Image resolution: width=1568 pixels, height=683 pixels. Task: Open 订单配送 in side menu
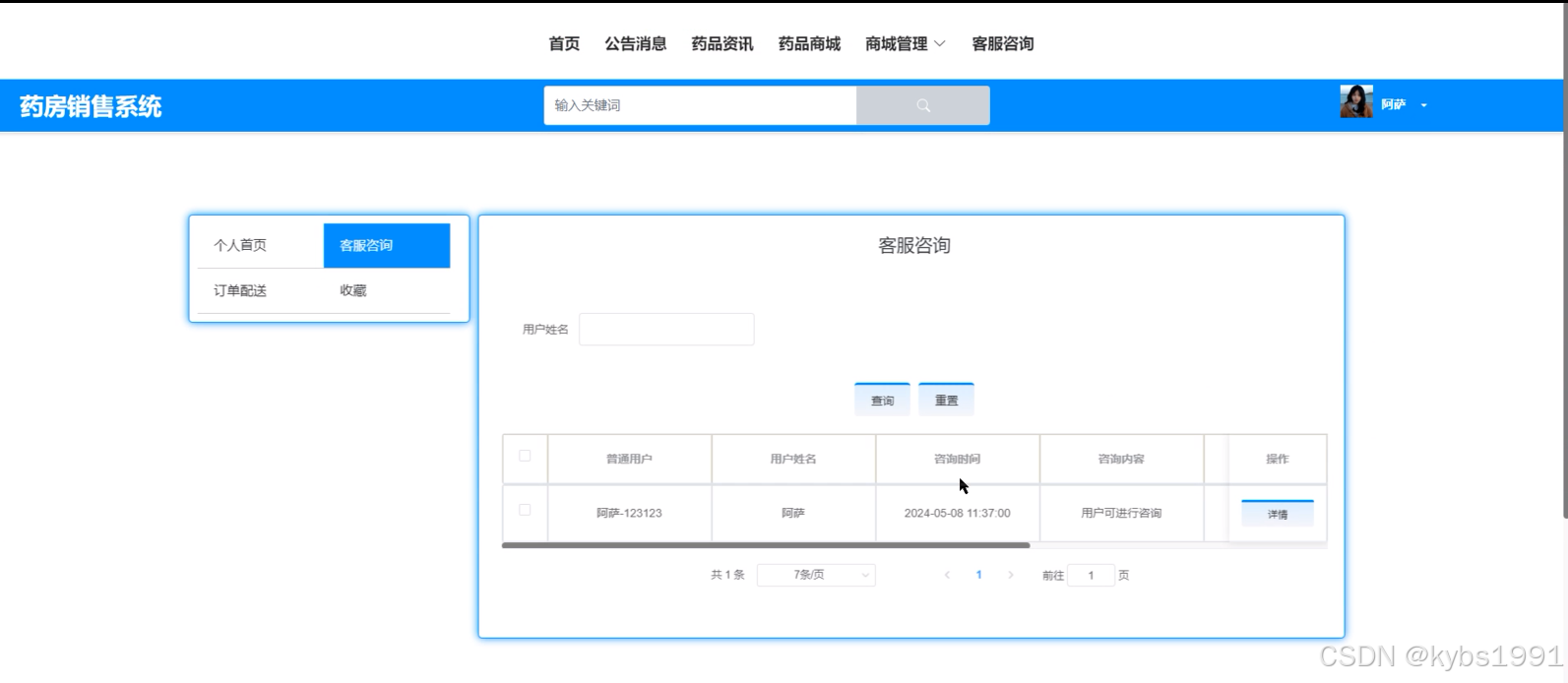coord(260,290)
